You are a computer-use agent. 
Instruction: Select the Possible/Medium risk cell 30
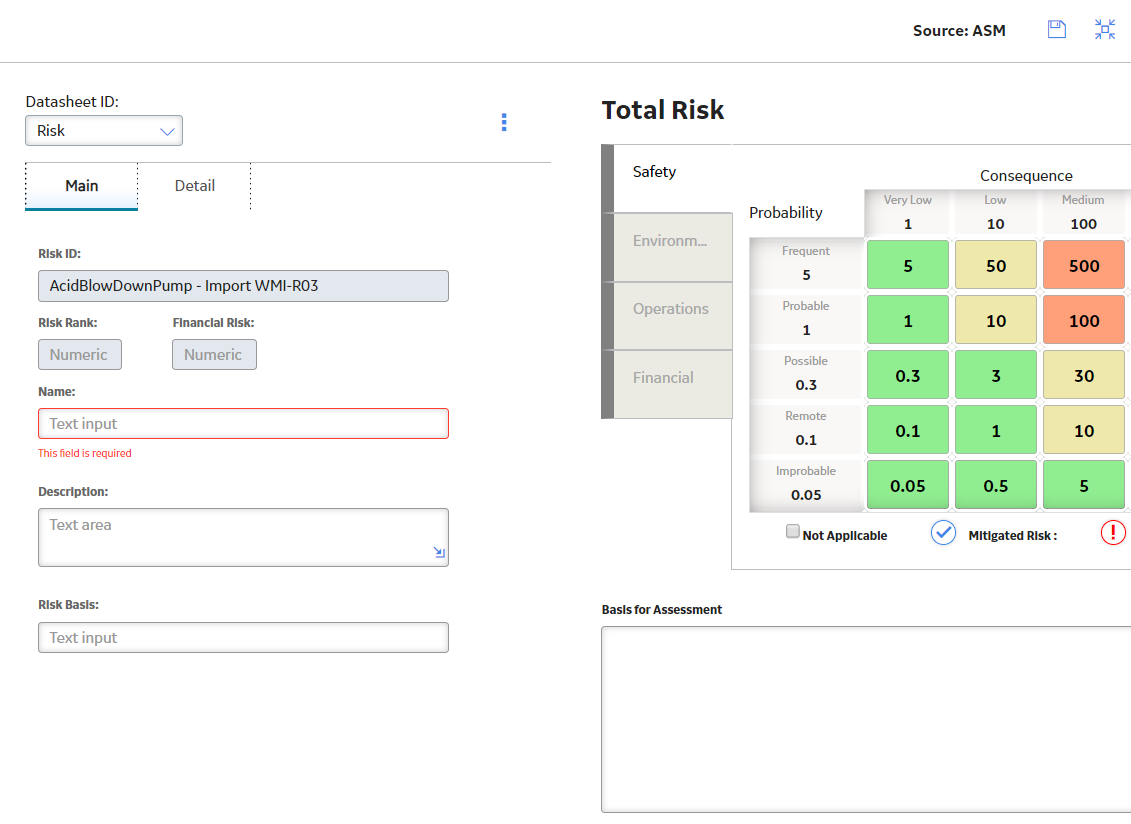(1083, 374)
